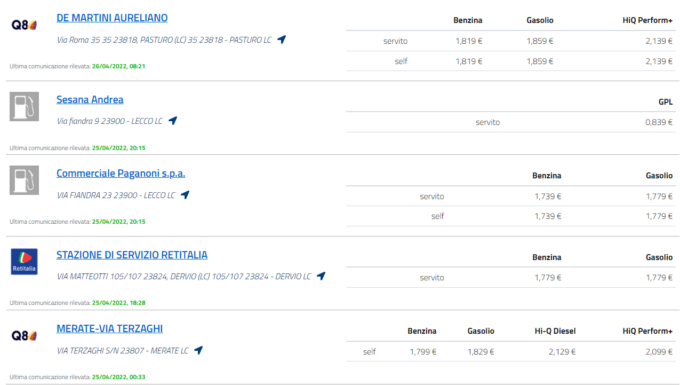The height and width of the screenshot is (385, 680).
Task: Click the last update date 26/04/2022, 08:21
Action: pyautogui.click(x=118, y=66)
